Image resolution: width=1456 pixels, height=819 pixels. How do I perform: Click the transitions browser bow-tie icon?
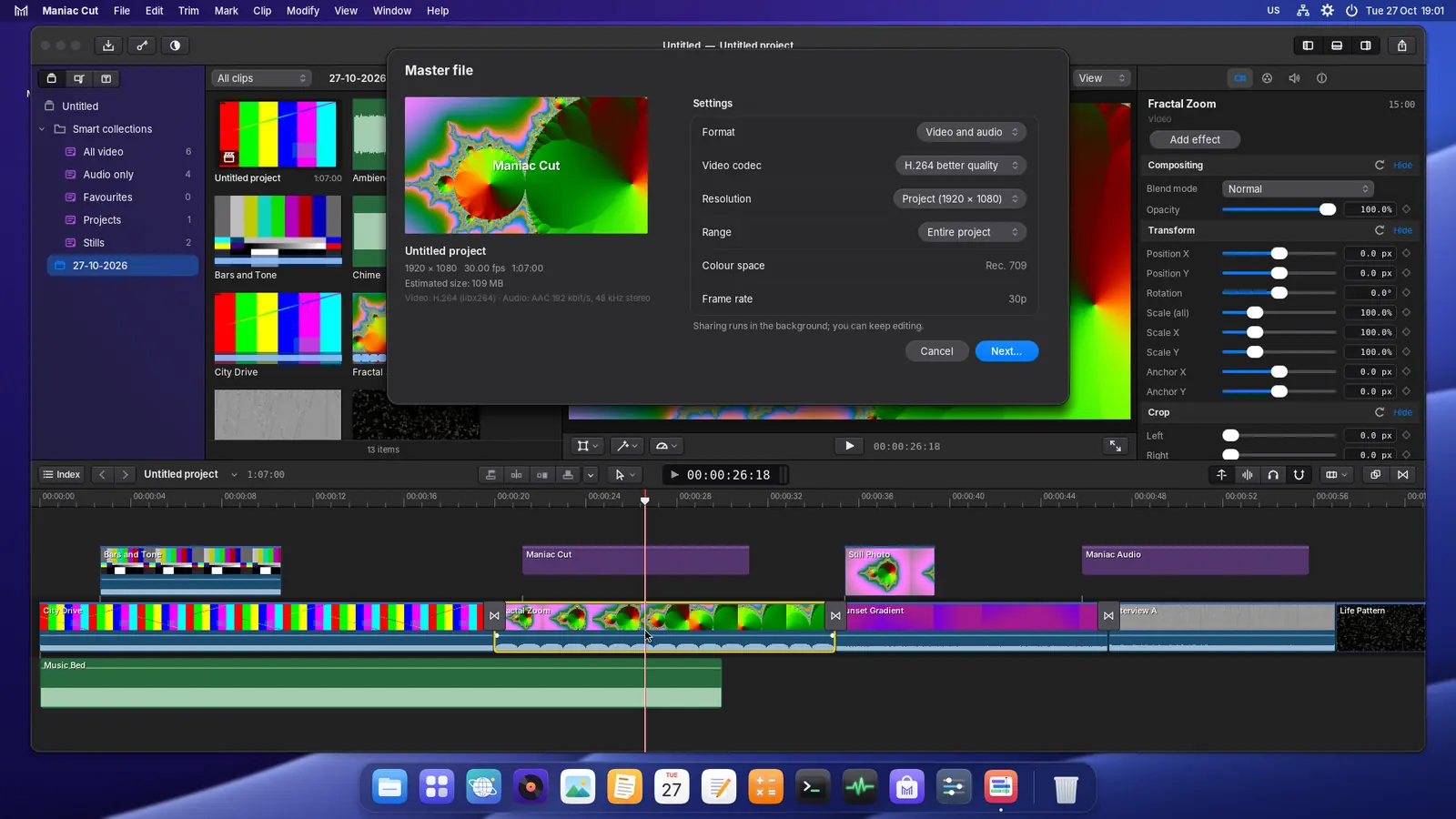pyautogui.click(x=1403, y=475)
